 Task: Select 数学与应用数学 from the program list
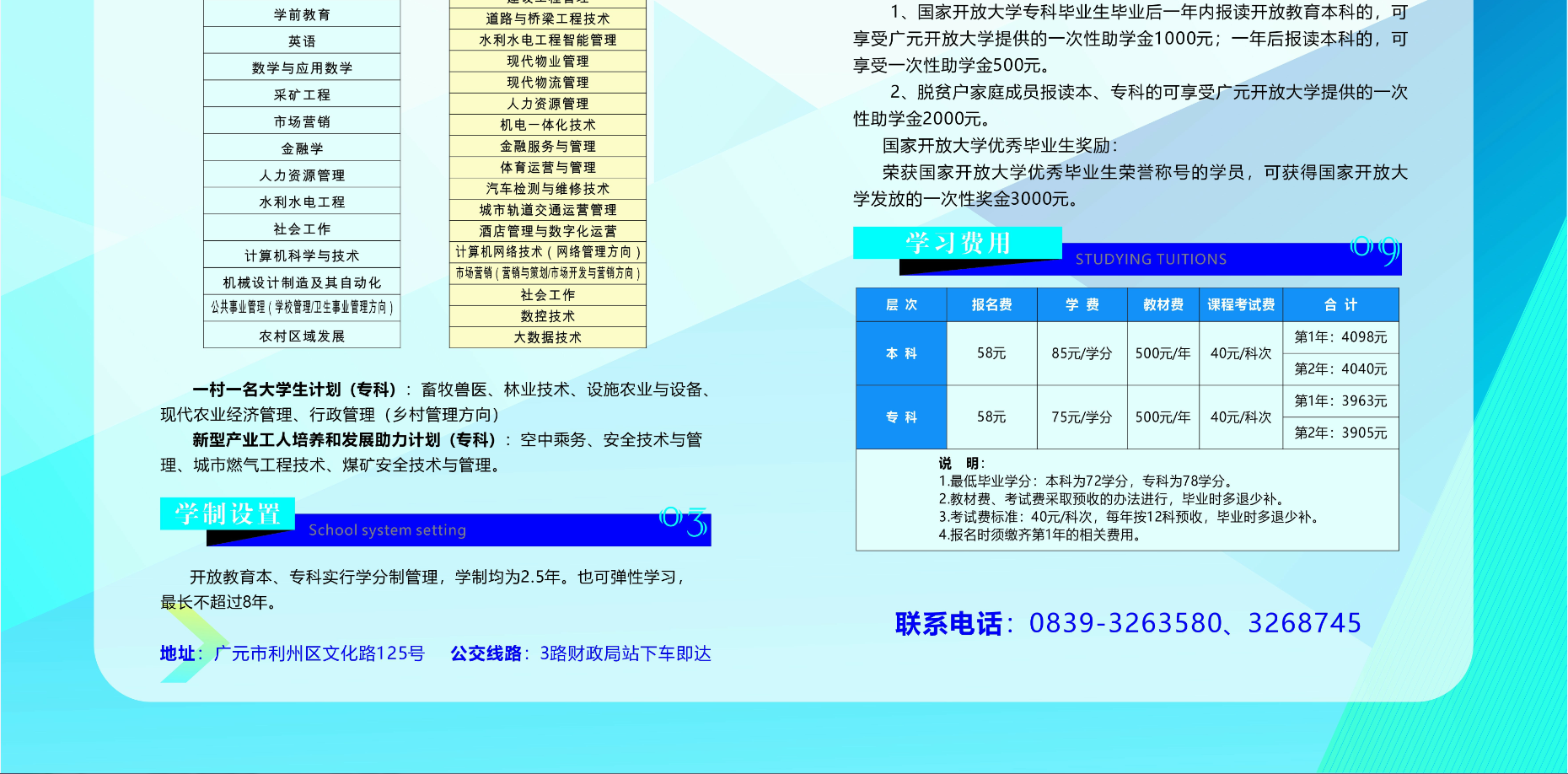tap(301, 67)
